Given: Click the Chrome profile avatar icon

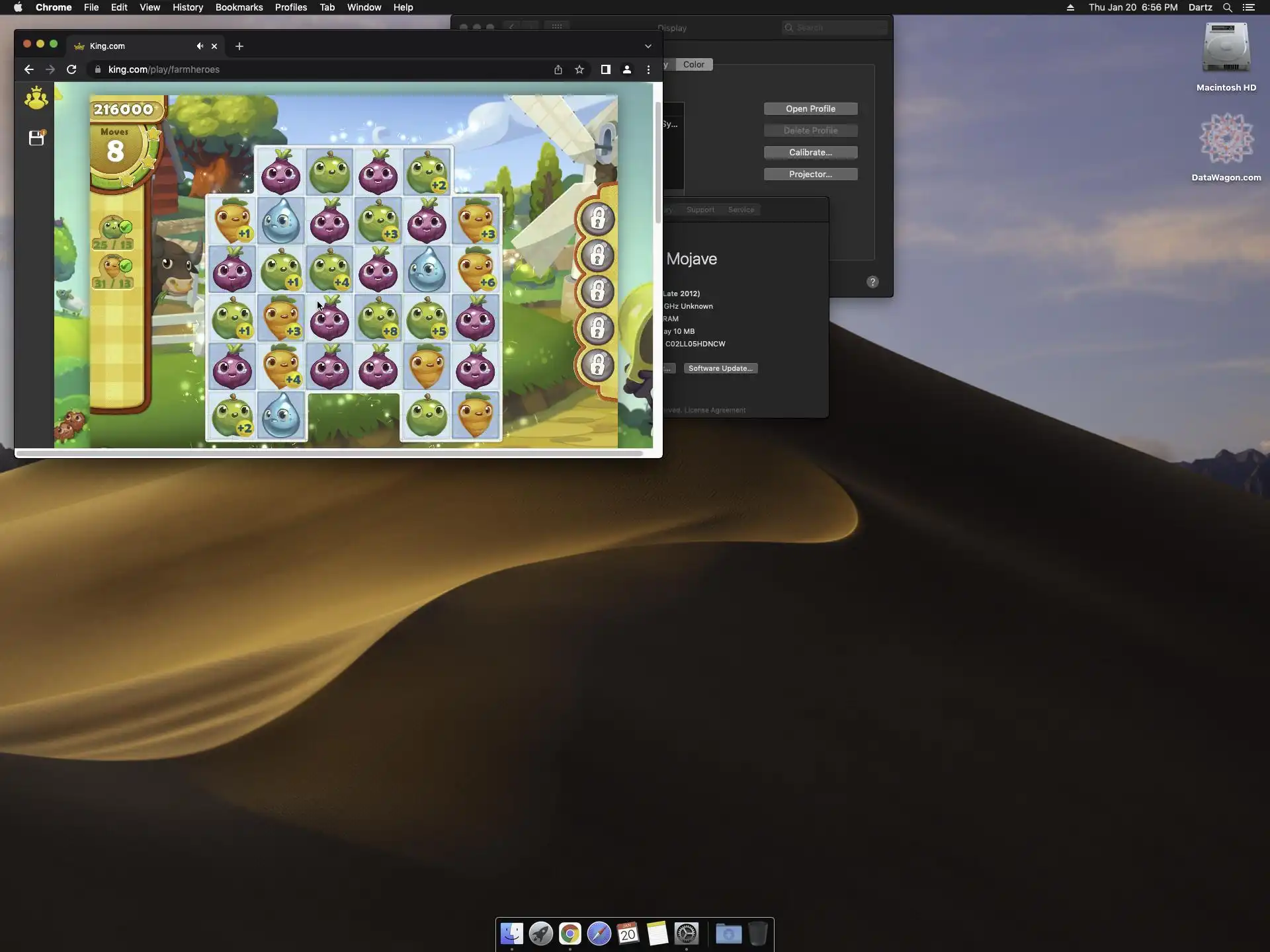Looking at the screenshot, I should coord(627,69).
